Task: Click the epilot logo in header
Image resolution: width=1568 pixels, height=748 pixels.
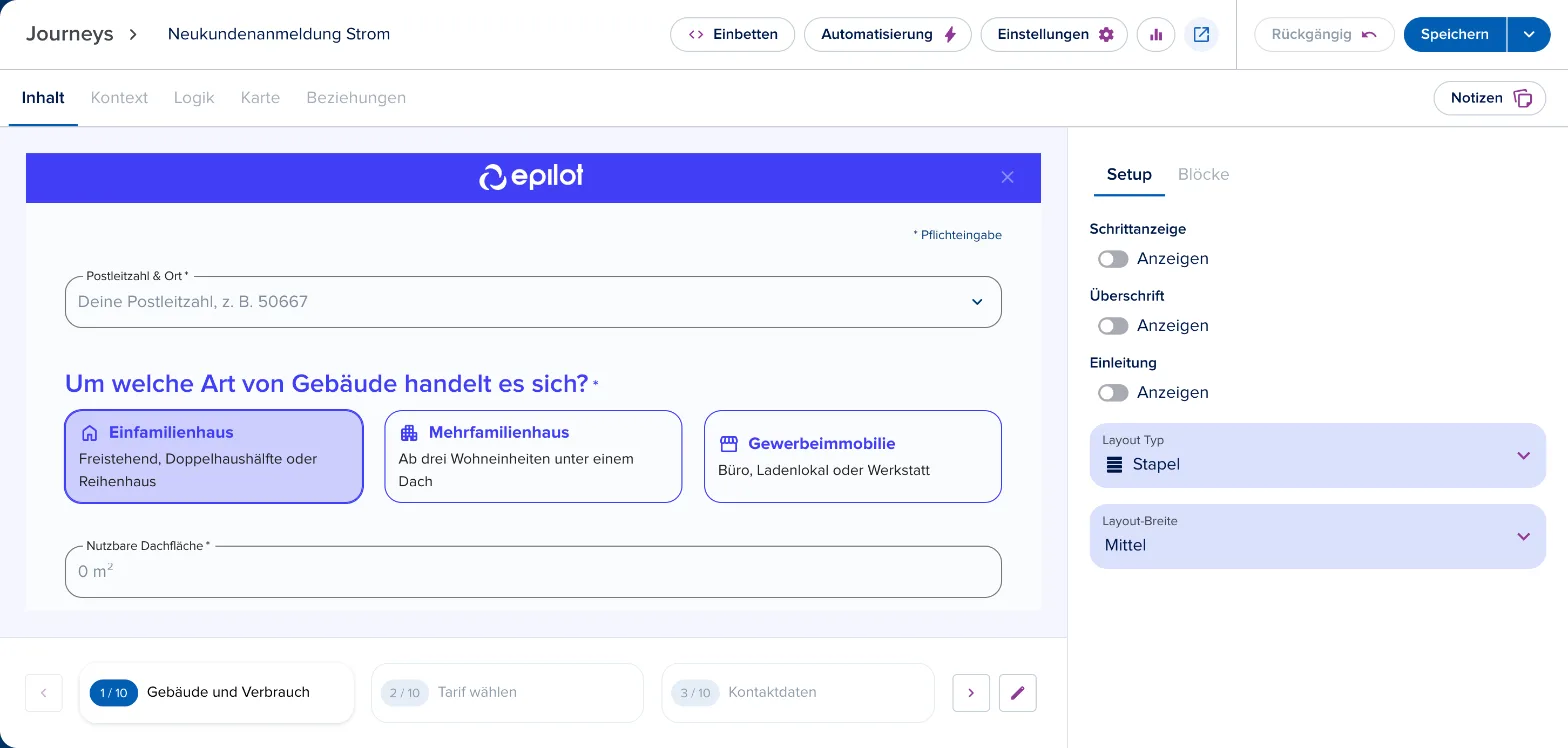Action: click(x=532, y=177)
